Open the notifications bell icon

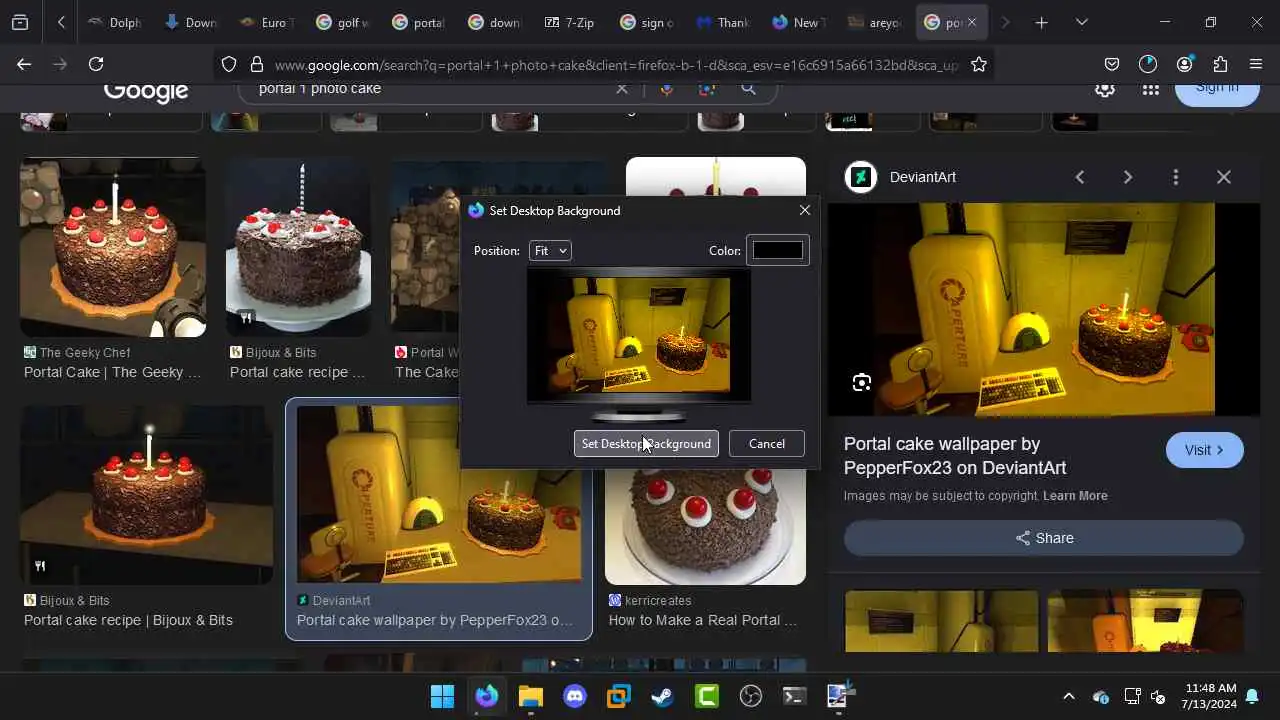(x=1252, y=696)
